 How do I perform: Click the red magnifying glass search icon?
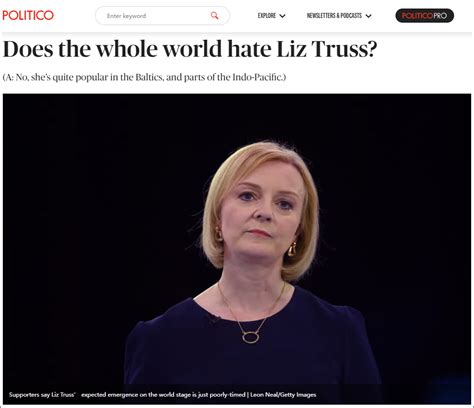(214, 15)
